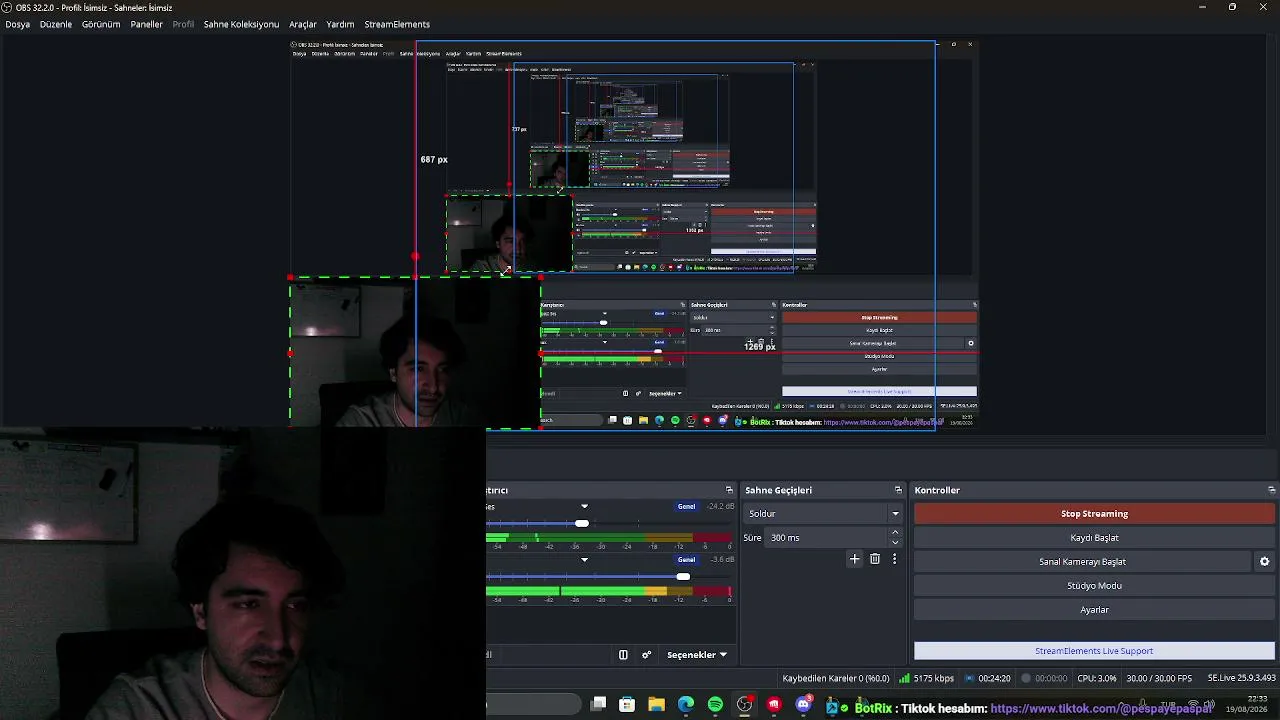The height and width of the screenshot is (720, 1280).
Task: Open the Dosya menu
Action: [x=17, y=24]
